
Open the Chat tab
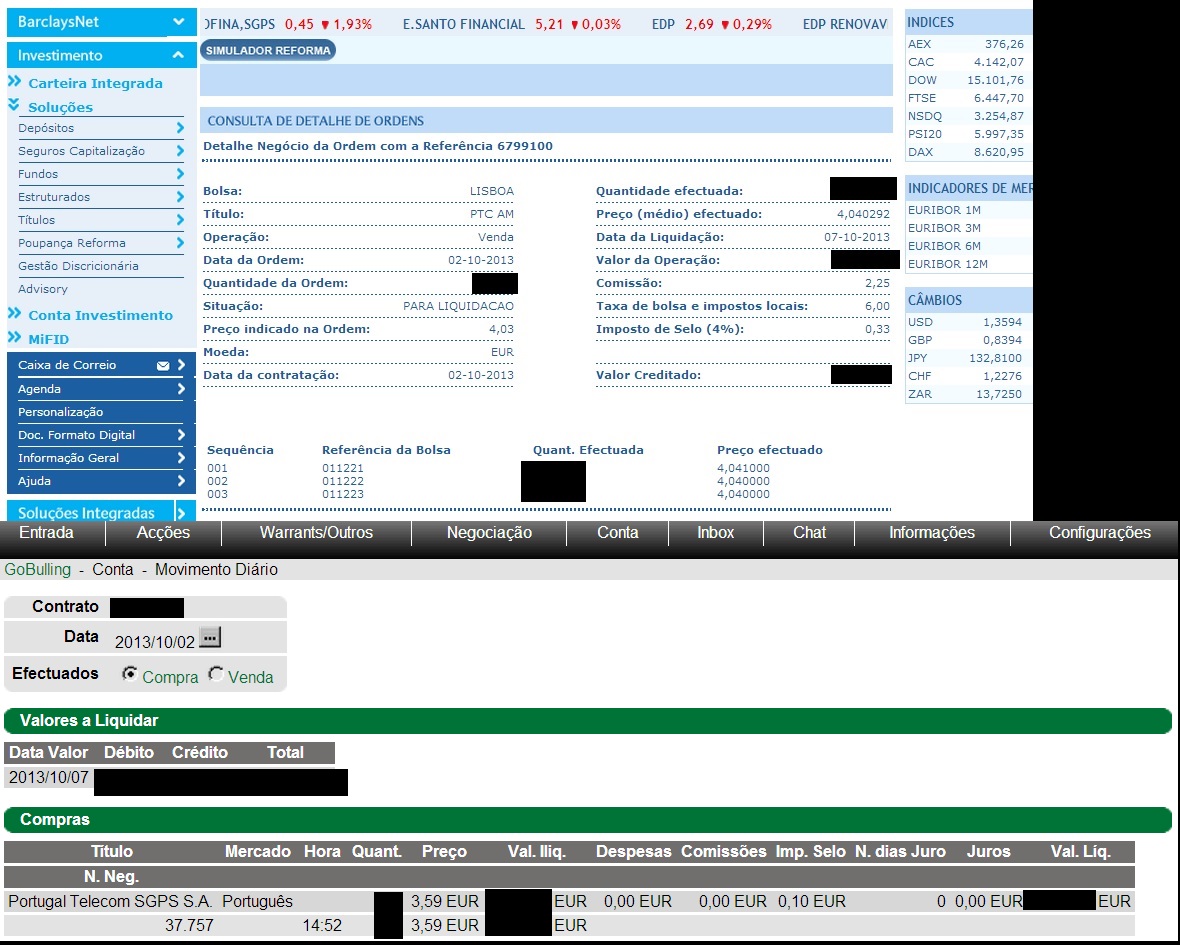point(810,533)
